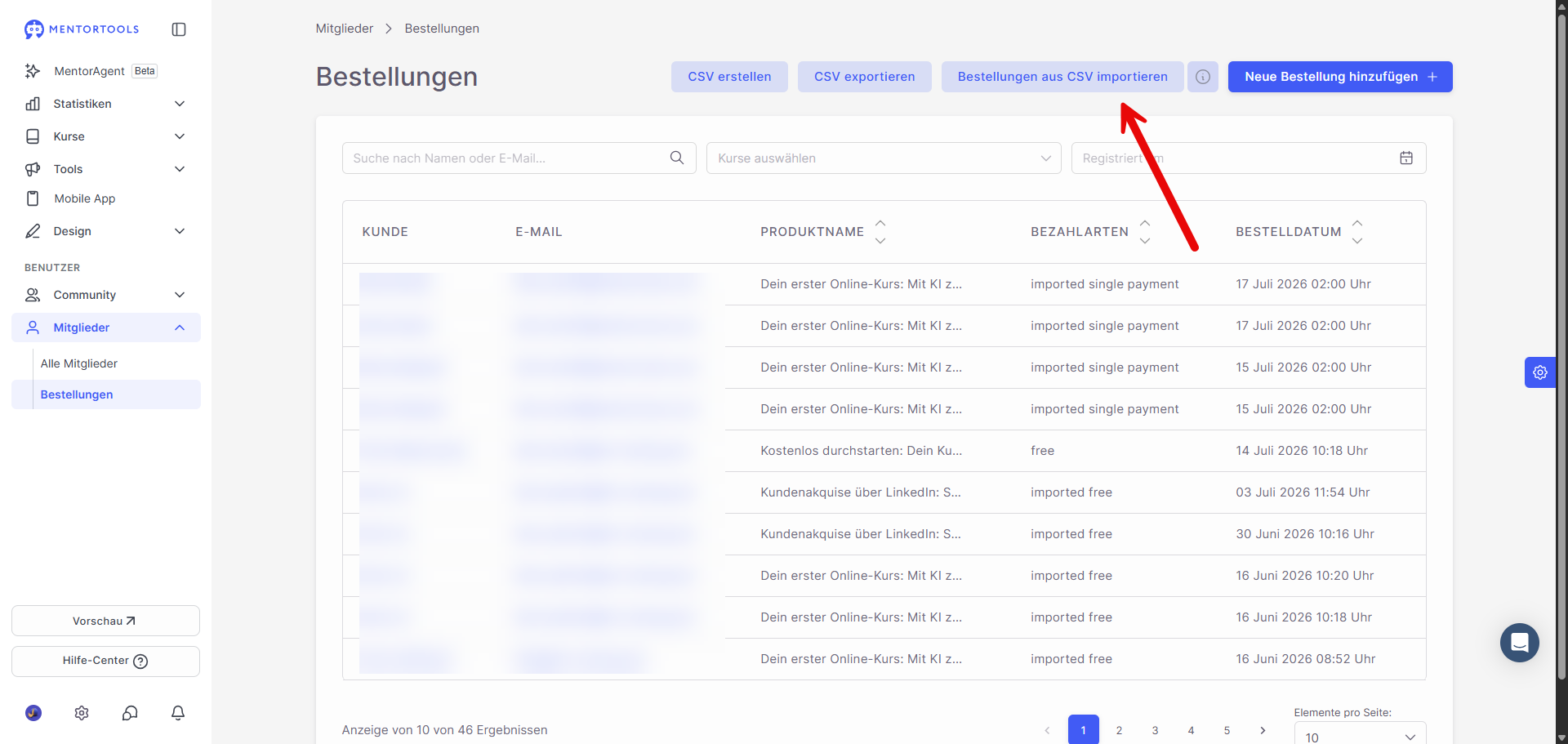Go to pagination page 1
Image resolution: width=1568 pixels, height=744 pixels.
point(1083,730)
